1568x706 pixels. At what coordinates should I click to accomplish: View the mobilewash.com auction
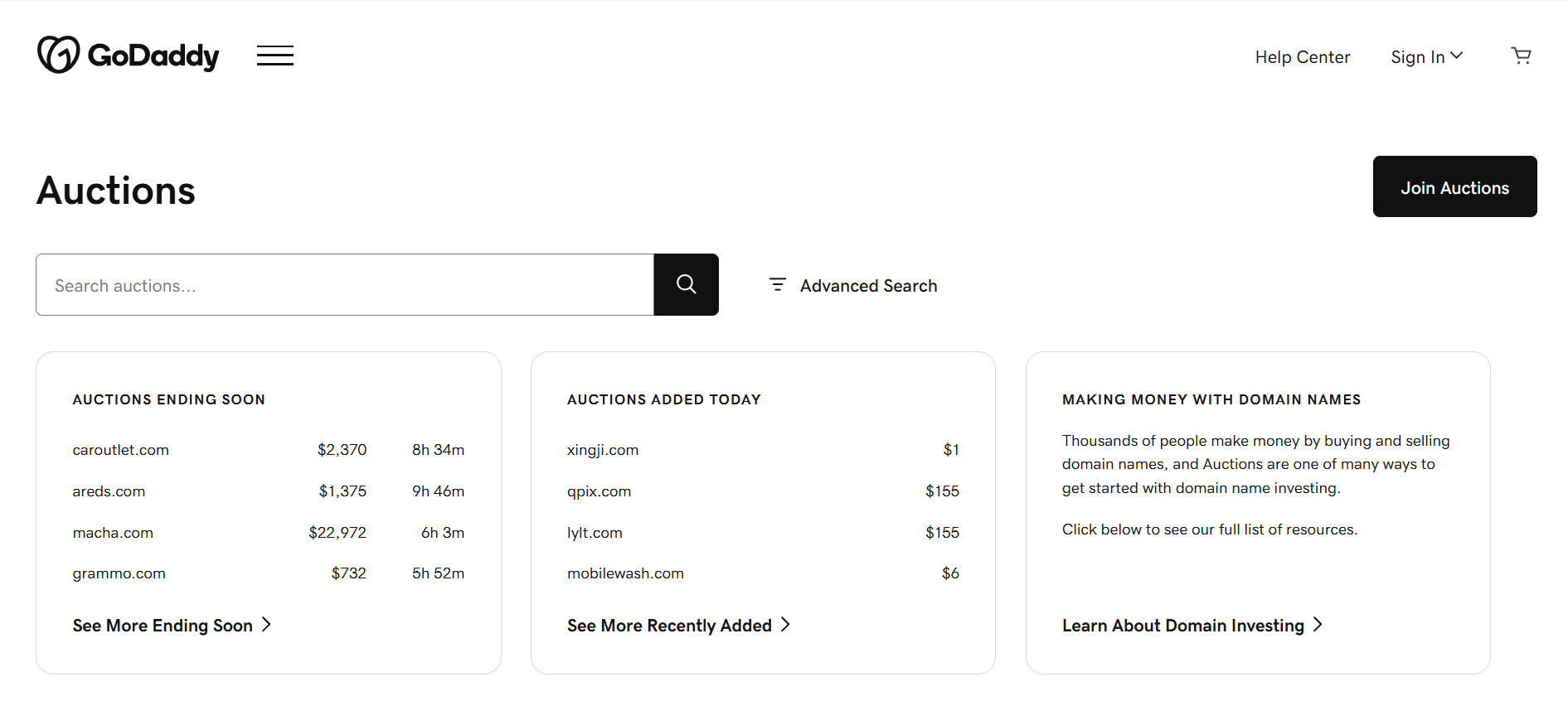[625, 573]
